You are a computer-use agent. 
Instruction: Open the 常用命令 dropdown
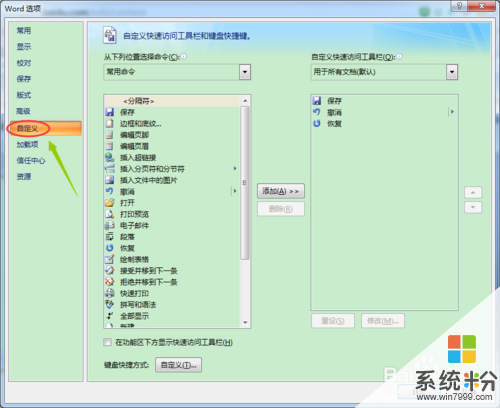tap(245, 72)
